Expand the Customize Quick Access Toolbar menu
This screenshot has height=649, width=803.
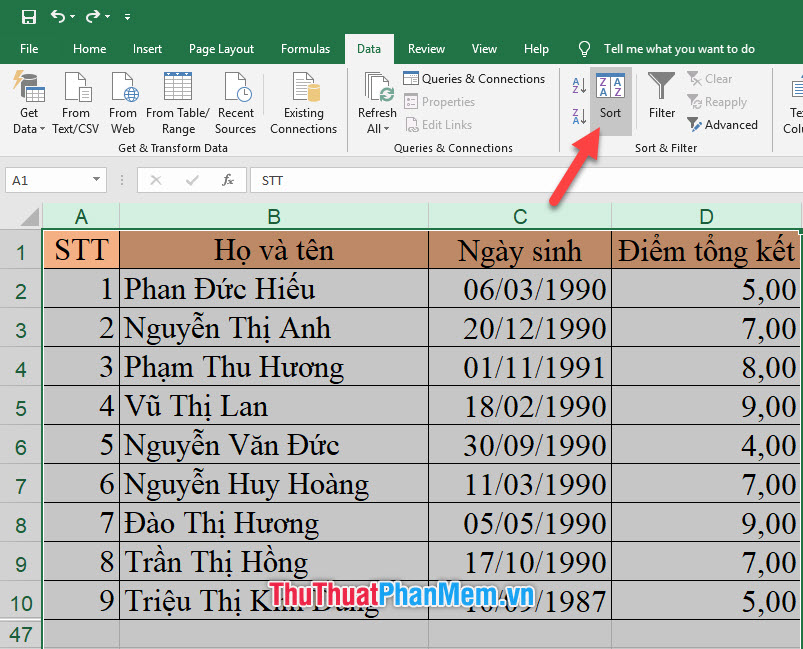[x=127, y=16]
